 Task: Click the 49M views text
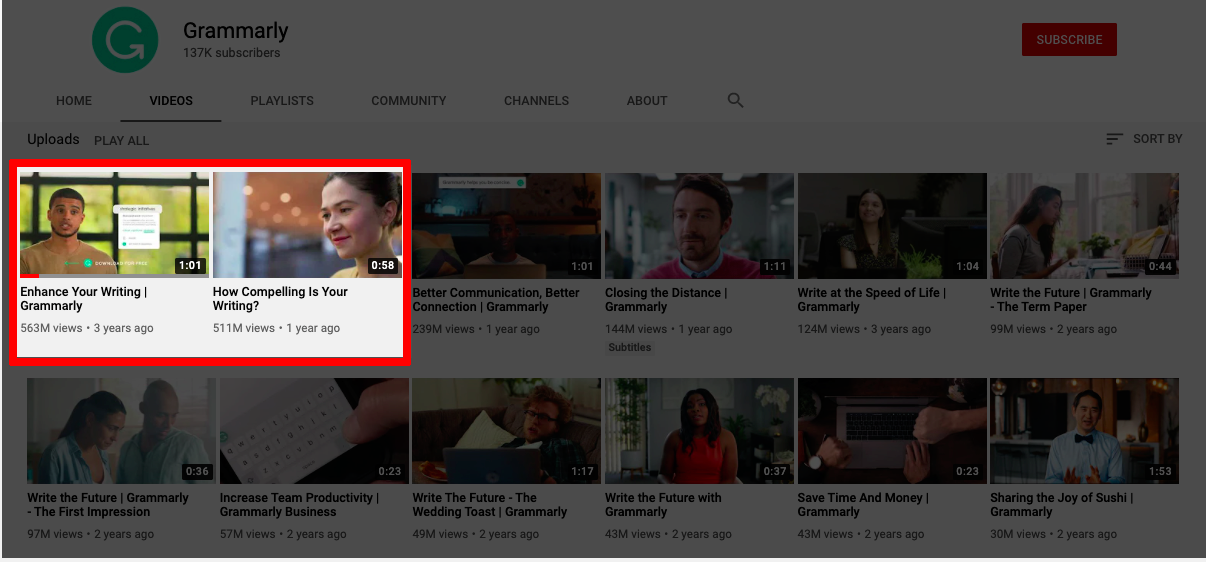coord(440,534)
